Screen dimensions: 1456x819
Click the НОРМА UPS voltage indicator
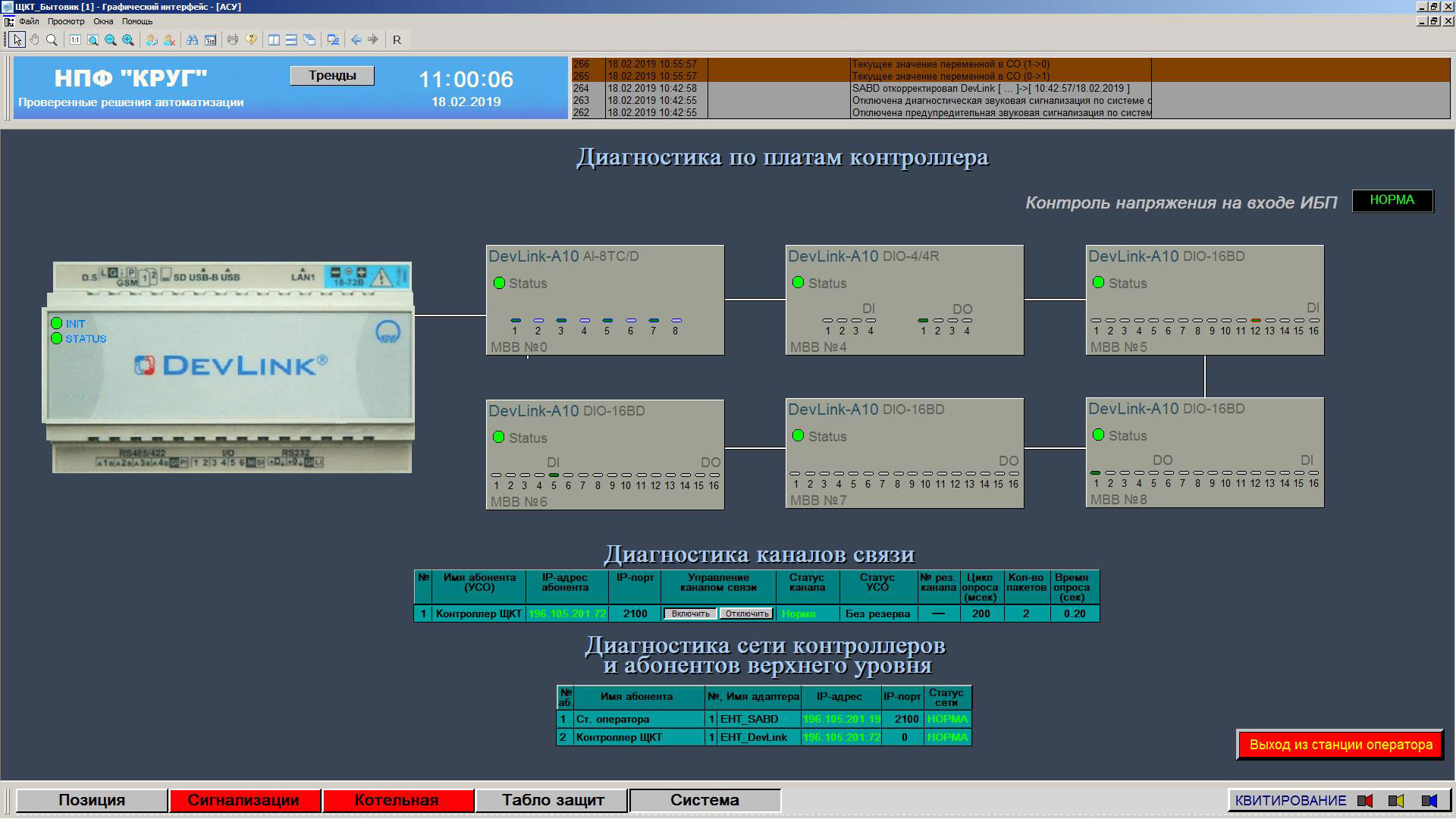1392,200
